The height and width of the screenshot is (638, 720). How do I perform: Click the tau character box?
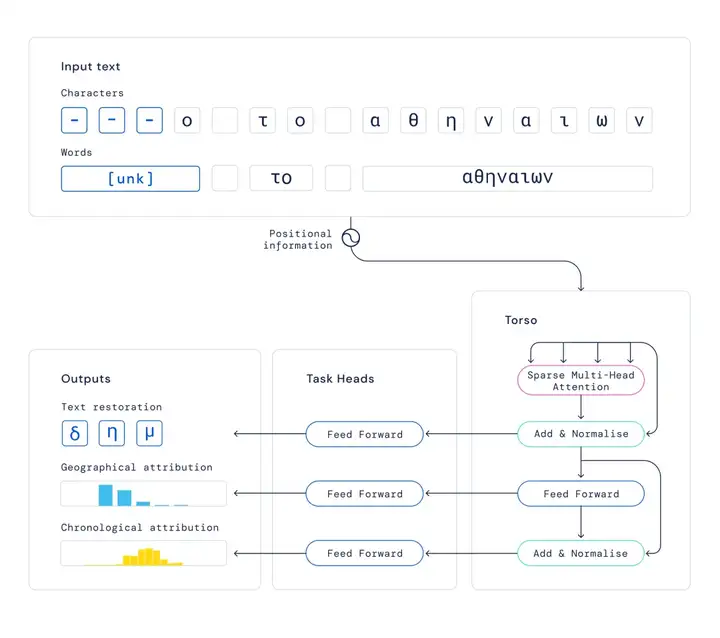(x=263, y=120)
